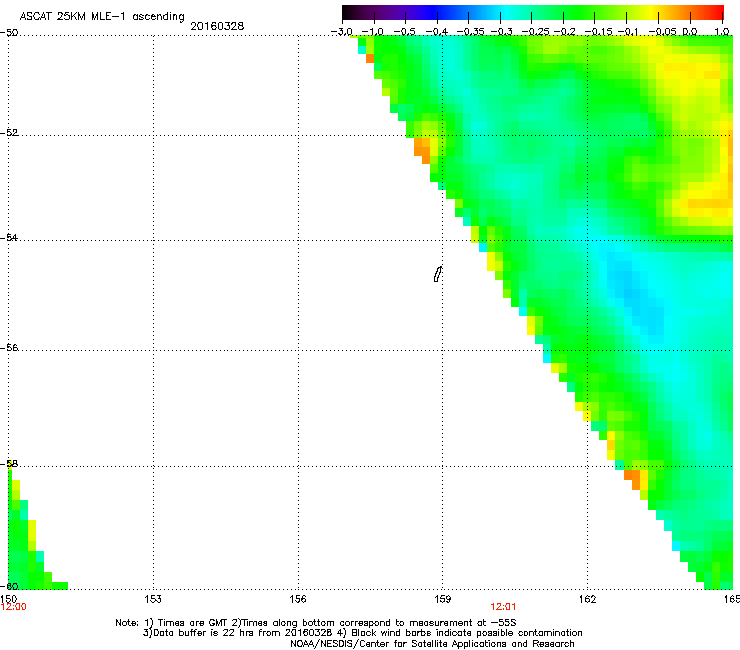Click the color scale label "-0.3"
Viewport: 740px width, 650px height.
pos(501,32)
